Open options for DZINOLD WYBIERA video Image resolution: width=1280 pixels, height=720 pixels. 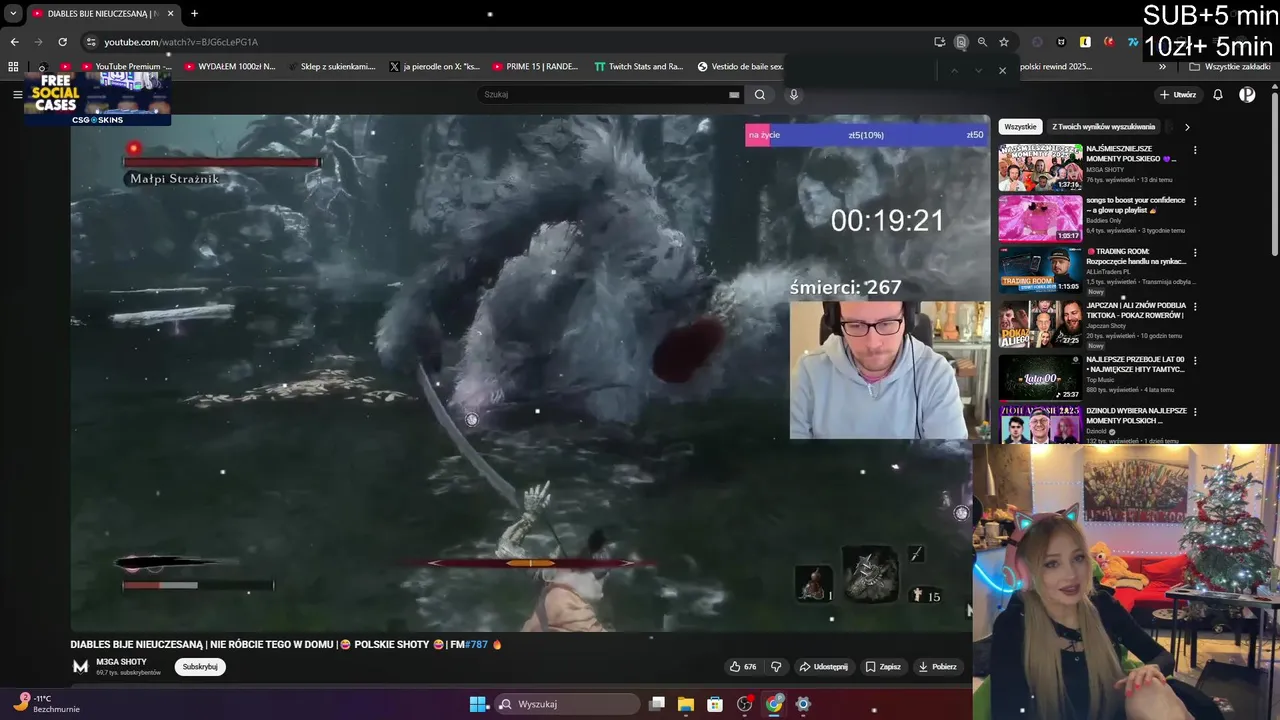click(1195, 412)
